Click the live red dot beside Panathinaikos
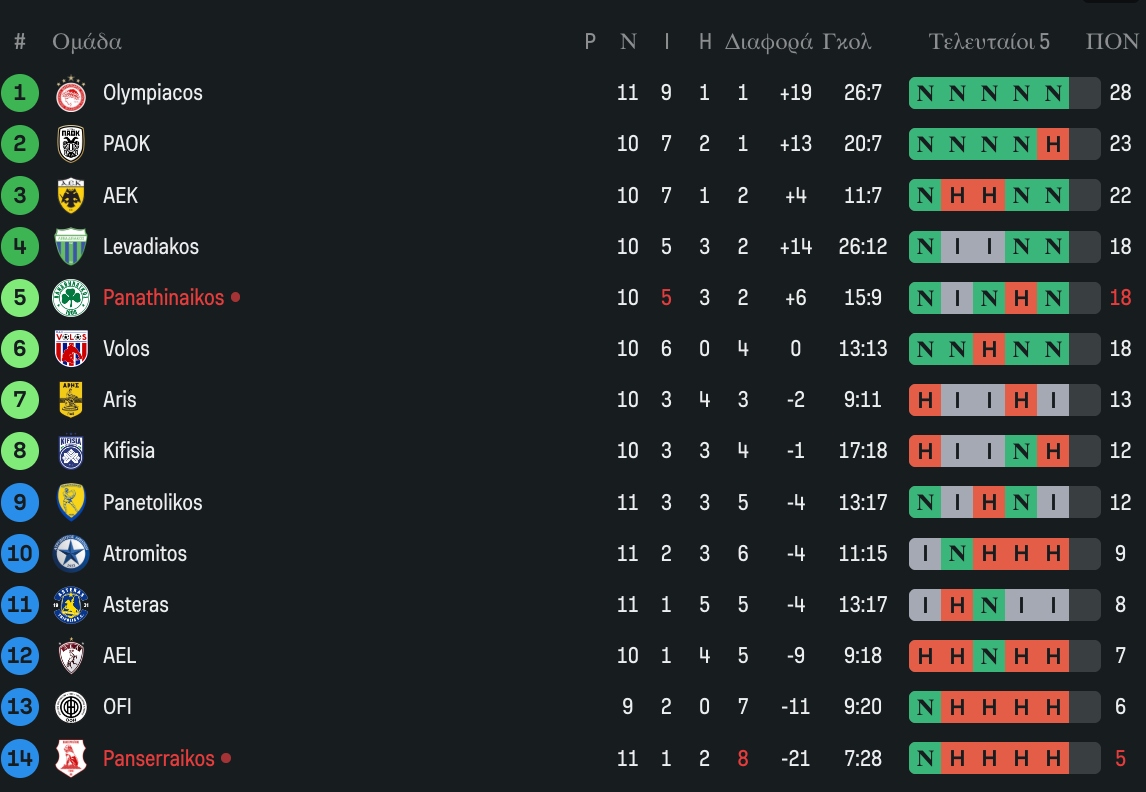The height and width of the screenshot is (792, 1146). pos(235,297)
